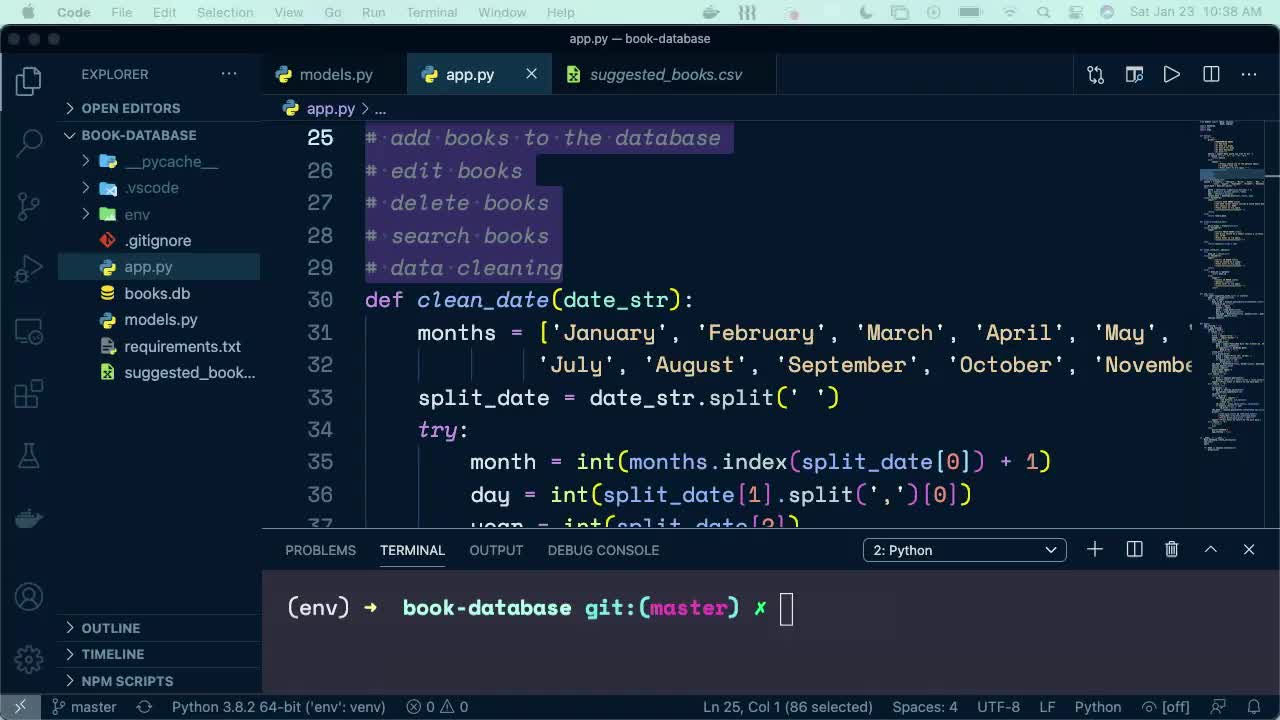The width and height of the screenshot is (1280, 720).
Task: Open the Run and Debug view
Action: click(x=27, y=267)
